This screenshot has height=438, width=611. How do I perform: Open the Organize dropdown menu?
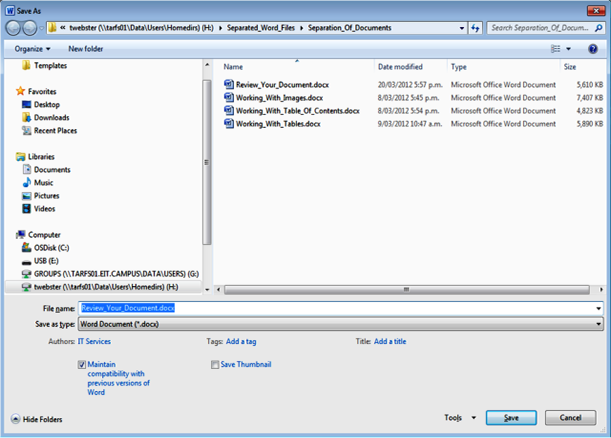coord(32,49)
